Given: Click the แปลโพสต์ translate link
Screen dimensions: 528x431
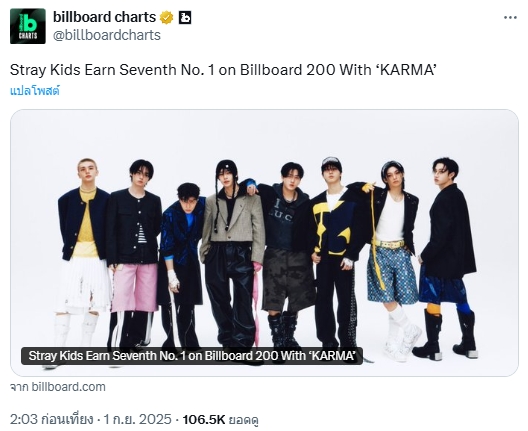Looking at the screenshot, I should click(x=35, y=91).
